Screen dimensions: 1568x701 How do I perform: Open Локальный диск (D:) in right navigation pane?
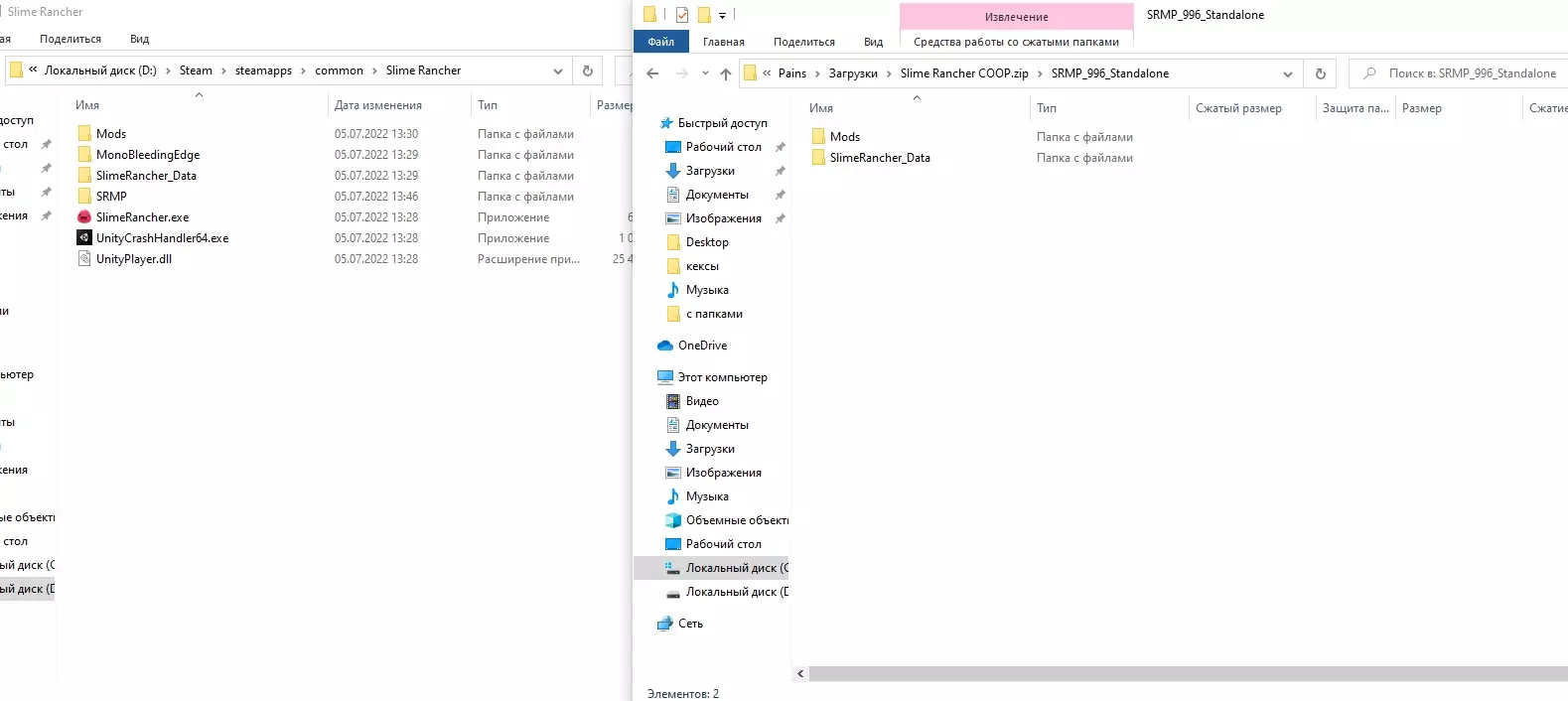point(737,592)
